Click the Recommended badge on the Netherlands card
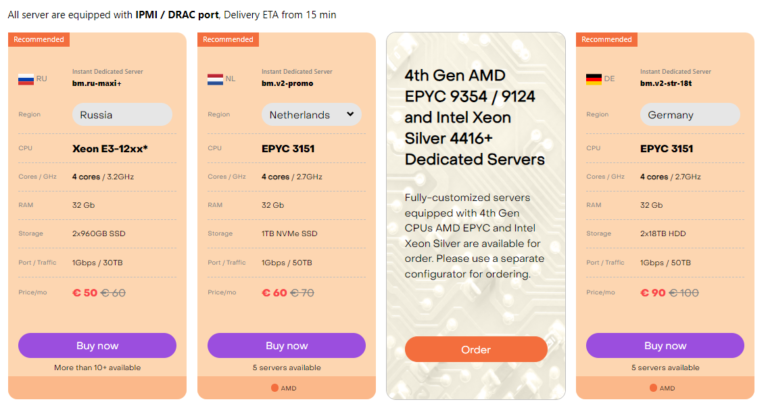Viewport: 768px width, 404px height. (228, 40)
